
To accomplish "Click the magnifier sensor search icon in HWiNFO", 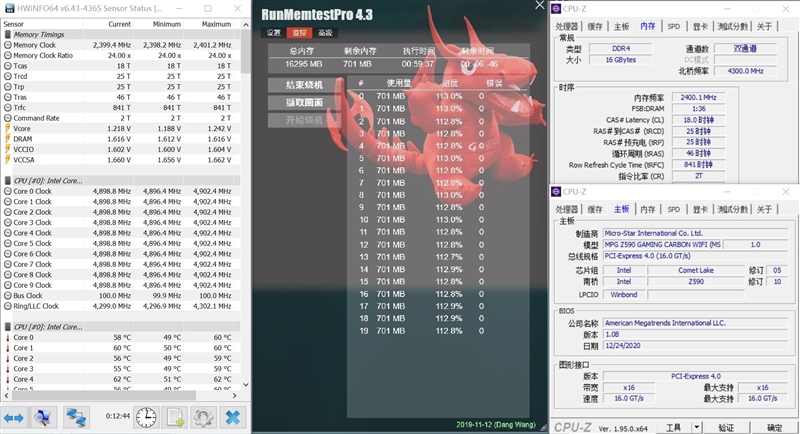I will tap(42, 418).
